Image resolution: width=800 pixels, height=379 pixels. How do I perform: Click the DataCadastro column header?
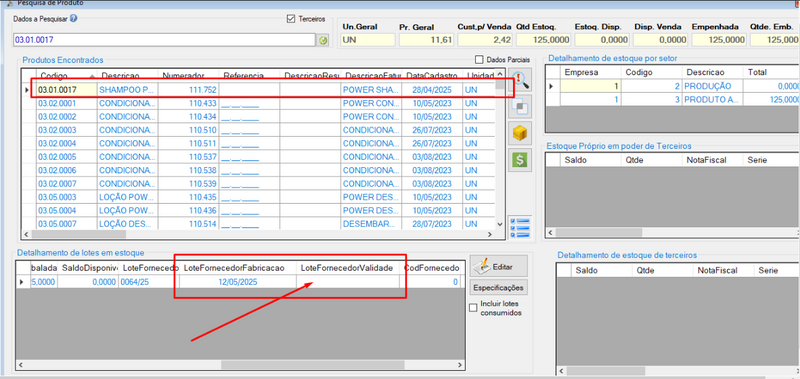pos(433,75)
